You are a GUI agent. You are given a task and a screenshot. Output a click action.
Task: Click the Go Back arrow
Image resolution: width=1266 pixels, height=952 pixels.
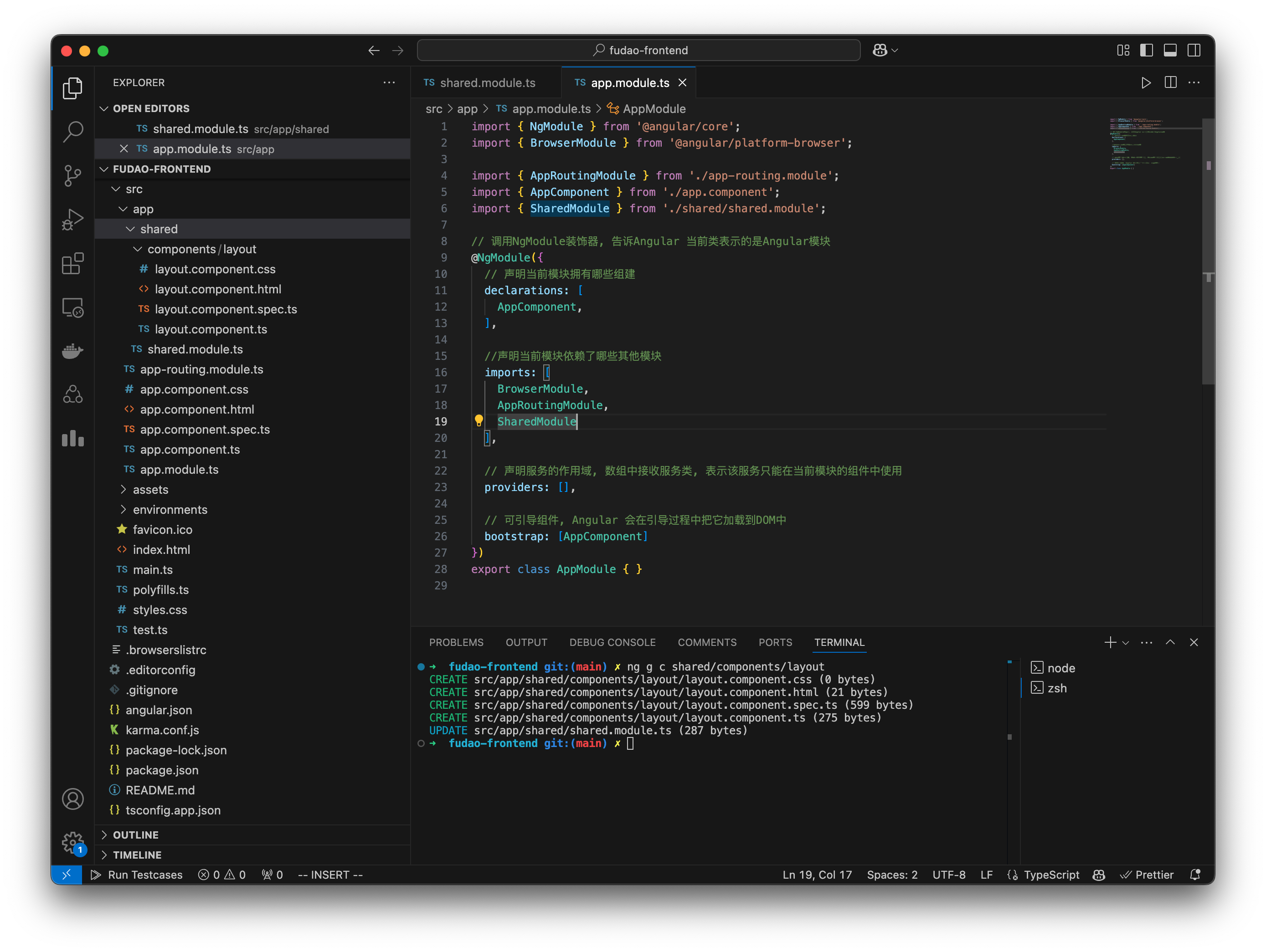coord(374,51)
